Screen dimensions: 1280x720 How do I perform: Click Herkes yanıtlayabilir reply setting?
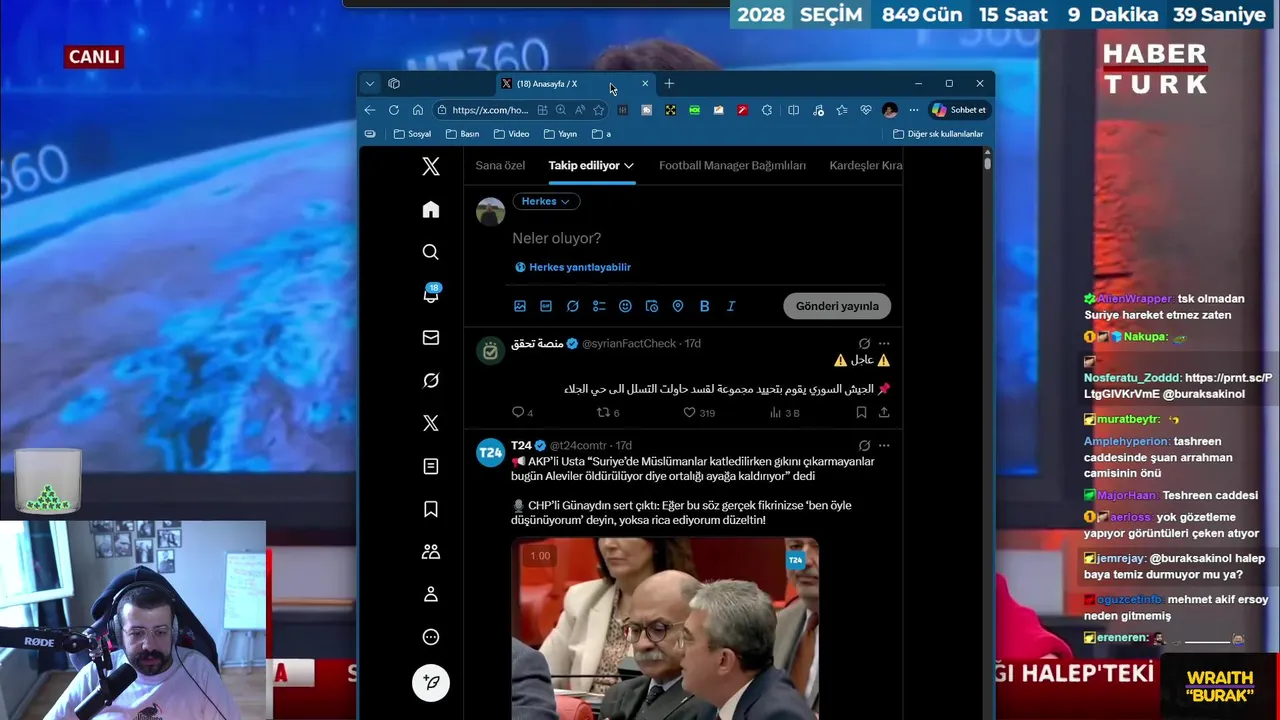point(573,267)
